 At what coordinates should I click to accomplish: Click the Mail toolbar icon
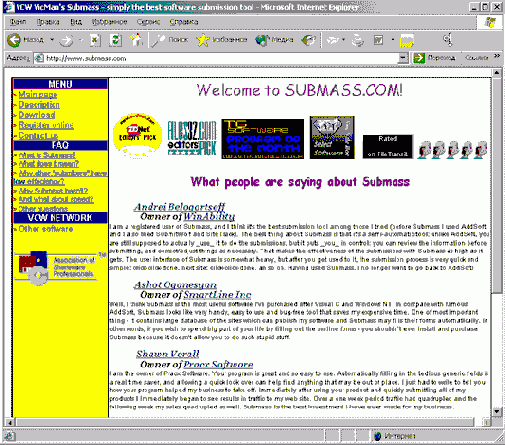click(333, 40)
